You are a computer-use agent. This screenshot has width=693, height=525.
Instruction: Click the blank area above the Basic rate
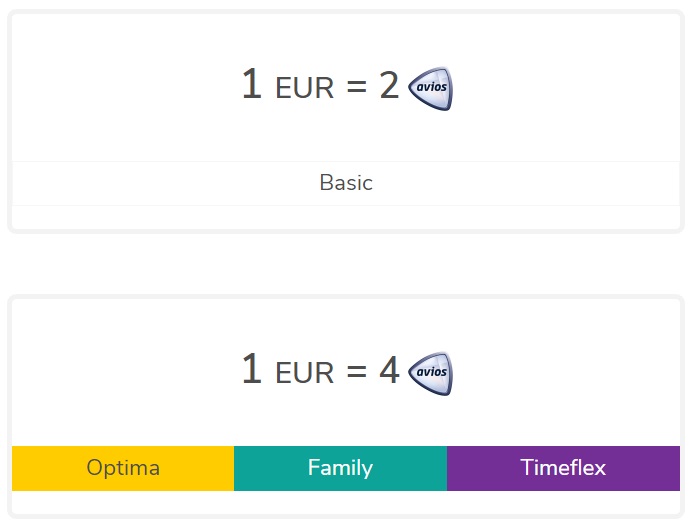click(x=346, y=35)
